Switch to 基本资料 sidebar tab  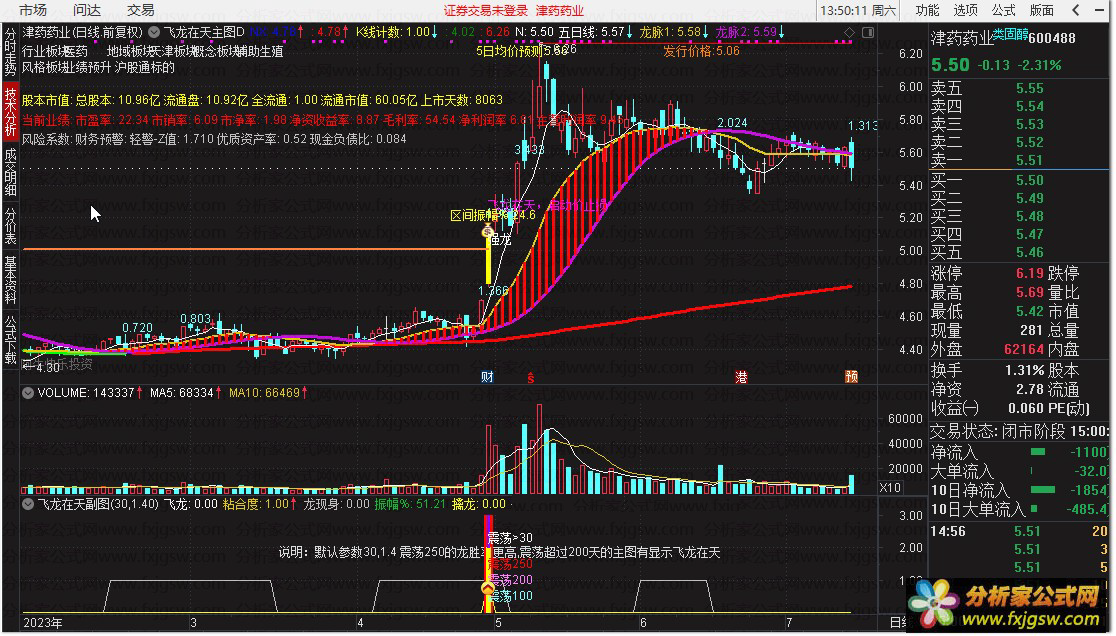10,279
